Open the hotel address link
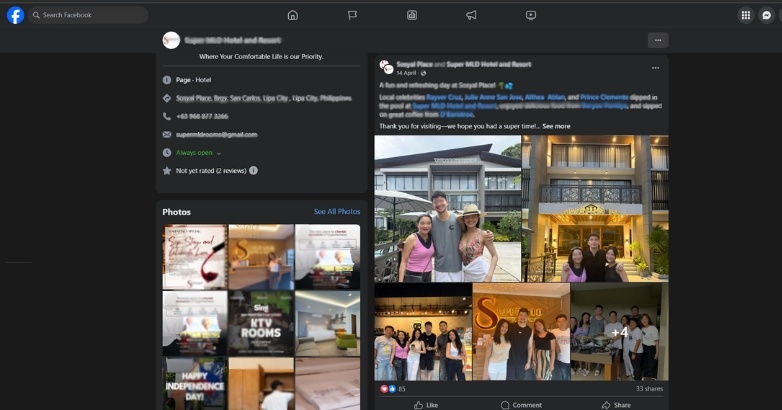Viewport: 782px width, 410px height. coord(263,98)
